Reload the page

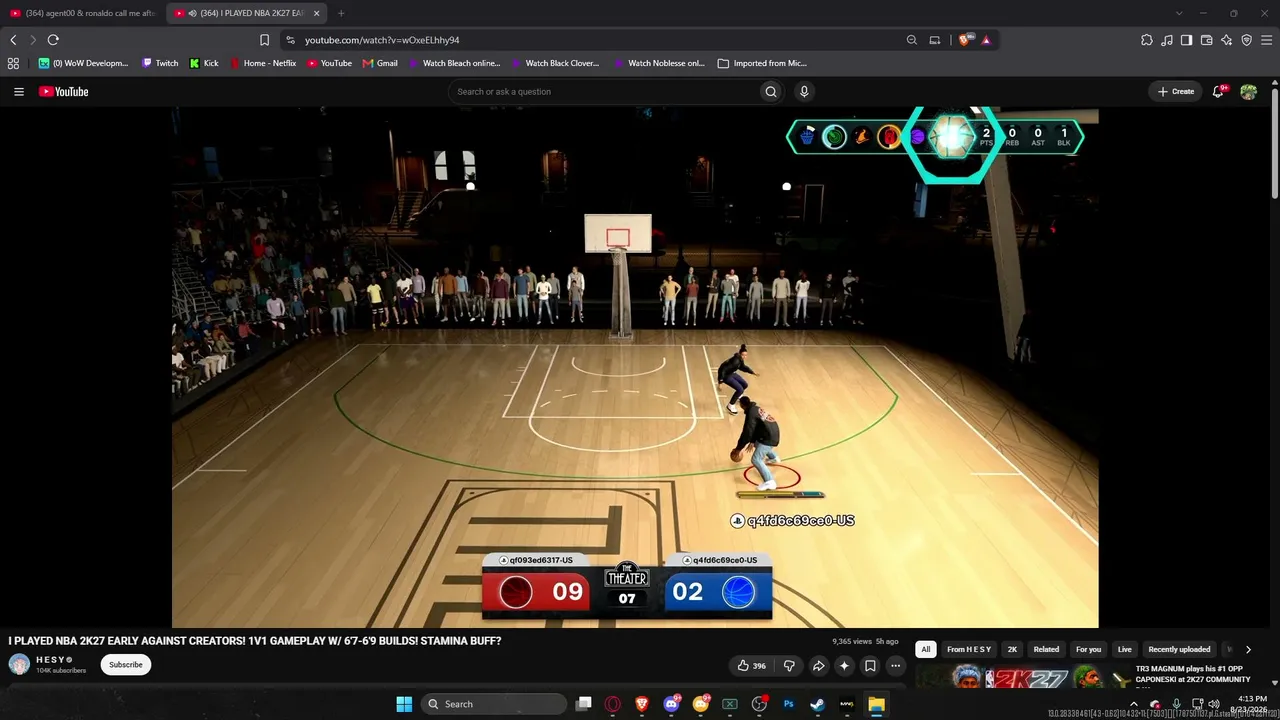coord(53,40)
